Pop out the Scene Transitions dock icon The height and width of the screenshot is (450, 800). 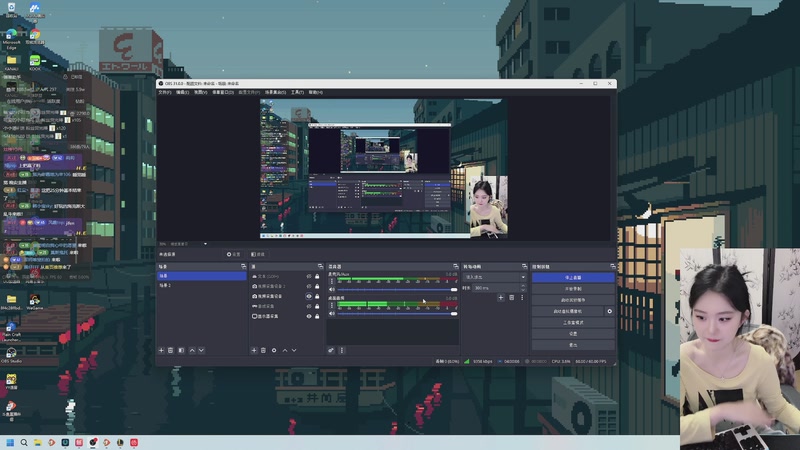524,267
